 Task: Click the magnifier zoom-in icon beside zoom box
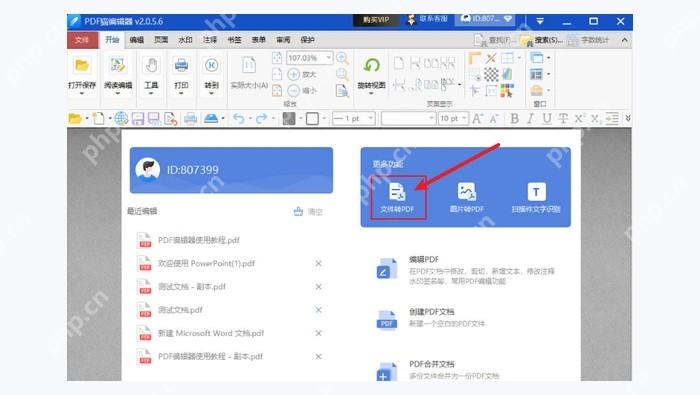tap(342, 58)
